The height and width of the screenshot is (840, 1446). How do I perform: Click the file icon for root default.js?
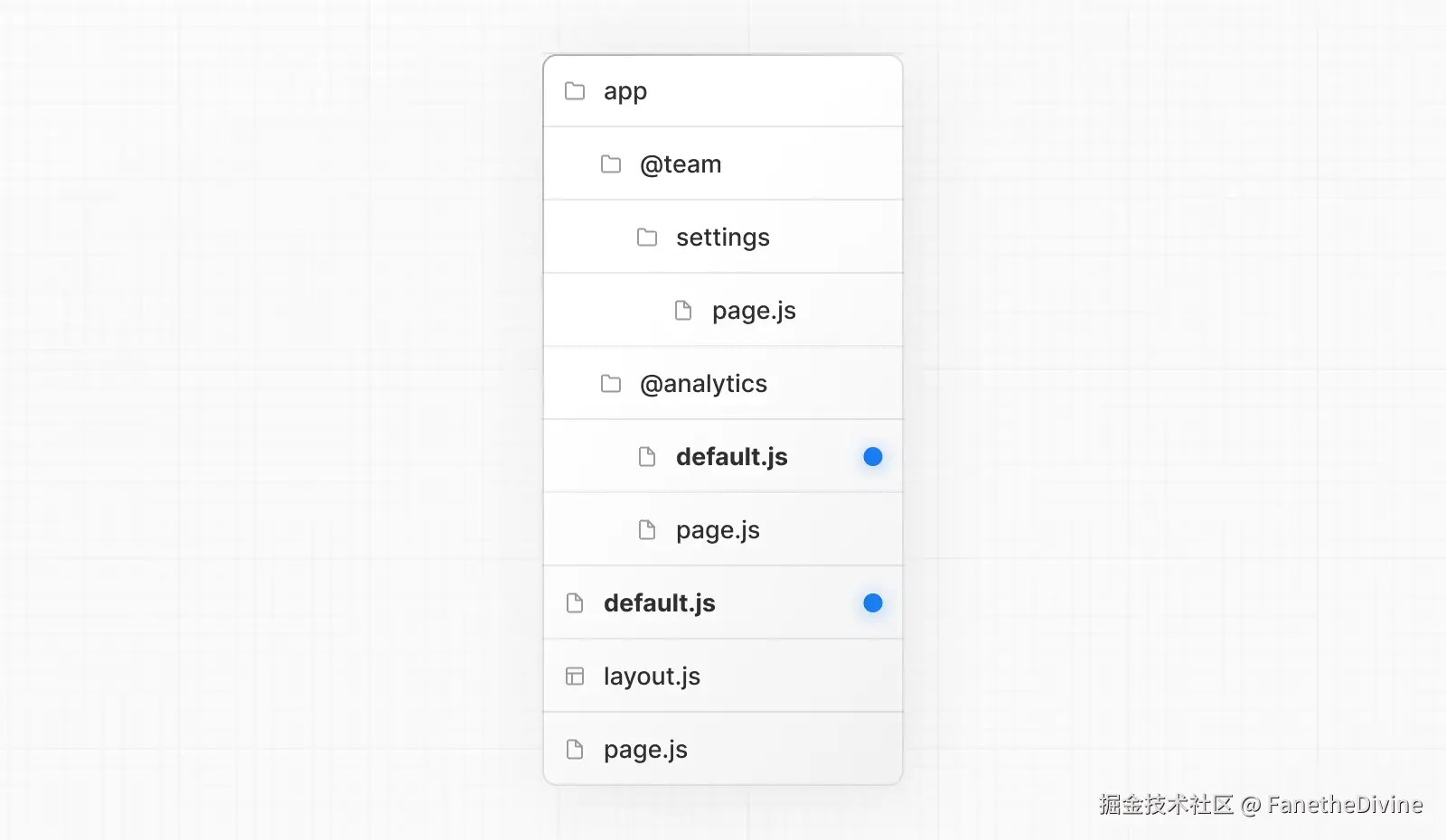(x=575, y=603)
